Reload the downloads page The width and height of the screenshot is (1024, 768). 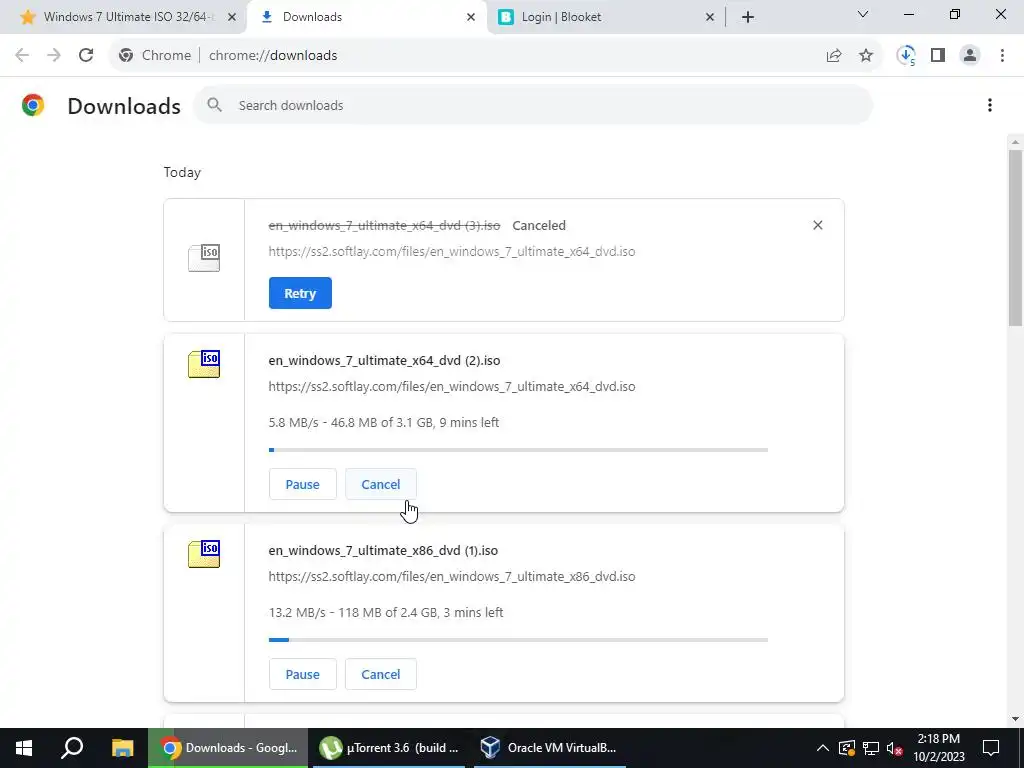point(86,55)
